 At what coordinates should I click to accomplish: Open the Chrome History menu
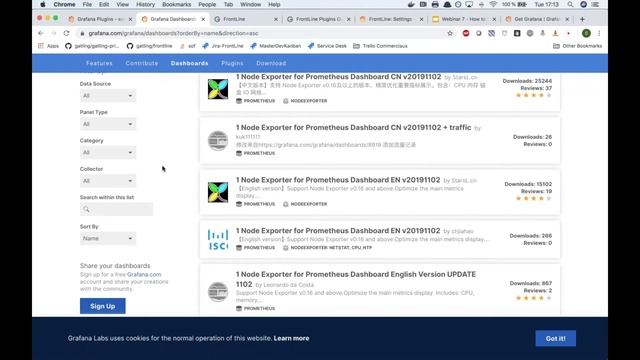pos(145,4)
